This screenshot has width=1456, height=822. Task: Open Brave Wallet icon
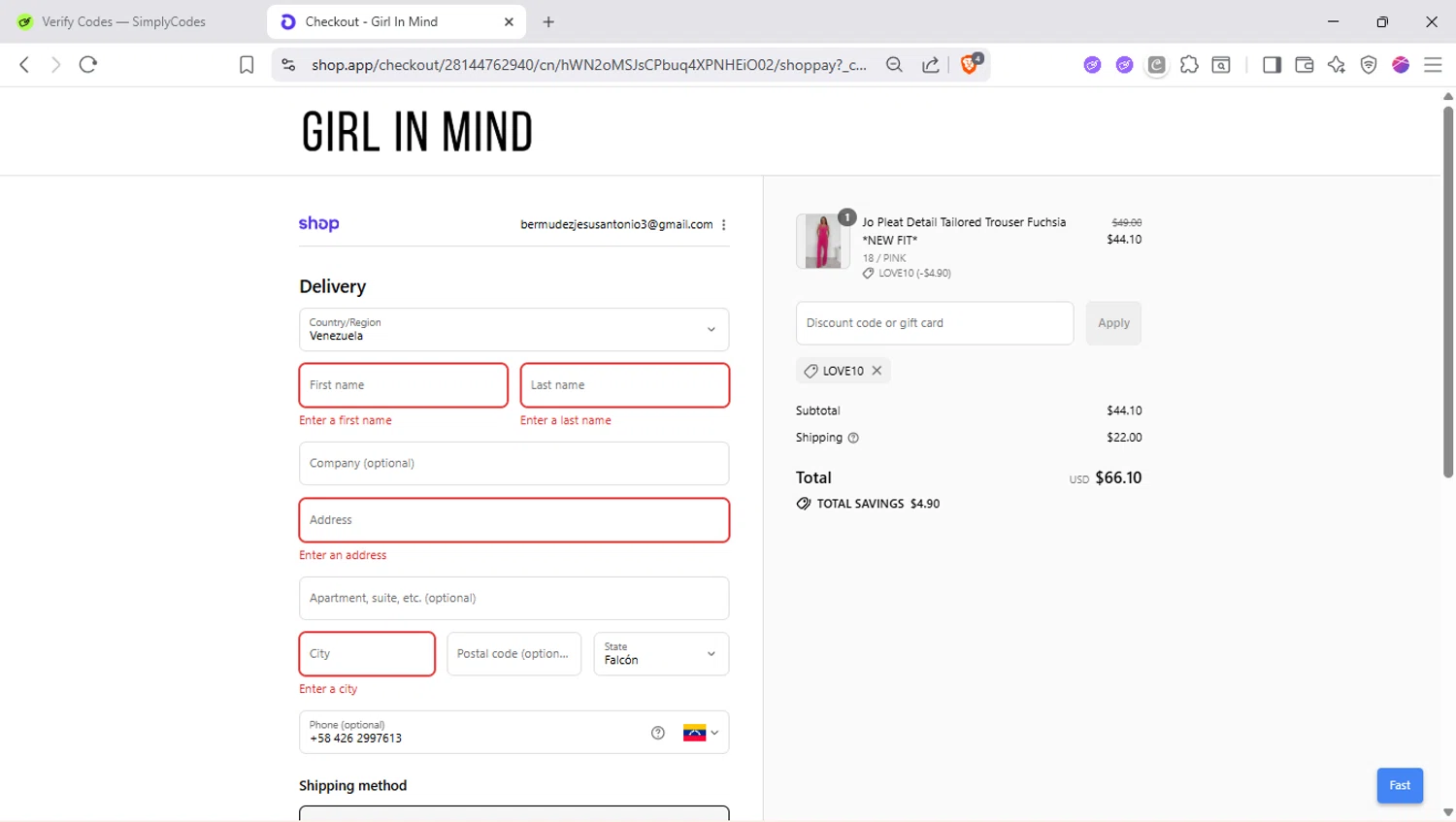point(1305,65)
